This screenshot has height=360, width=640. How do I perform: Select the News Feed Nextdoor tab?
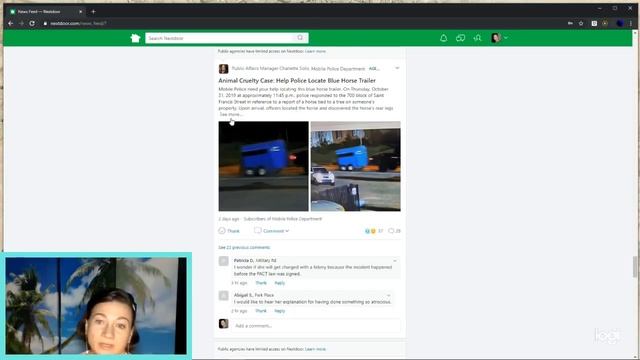click(46, 11)
